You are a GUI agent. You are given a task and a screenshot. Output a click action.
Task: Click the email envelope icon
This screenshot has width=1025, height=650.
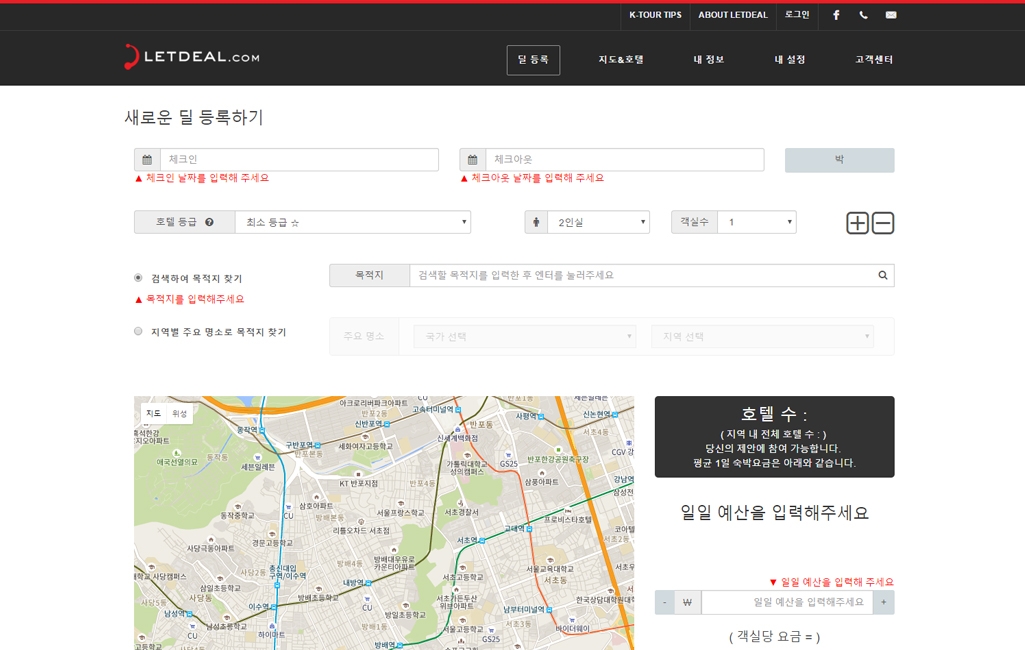pyautogui.click(x=891, y=15)
